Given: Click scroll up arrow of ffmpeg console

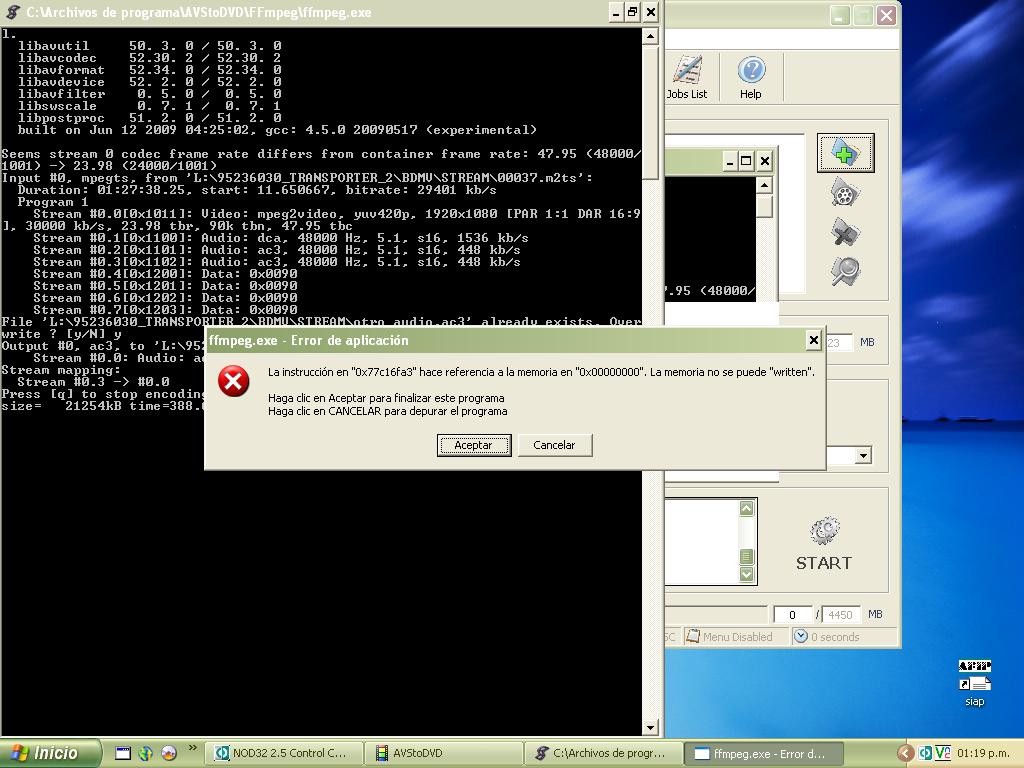Looking at the screenshot, I should (650, 36).
